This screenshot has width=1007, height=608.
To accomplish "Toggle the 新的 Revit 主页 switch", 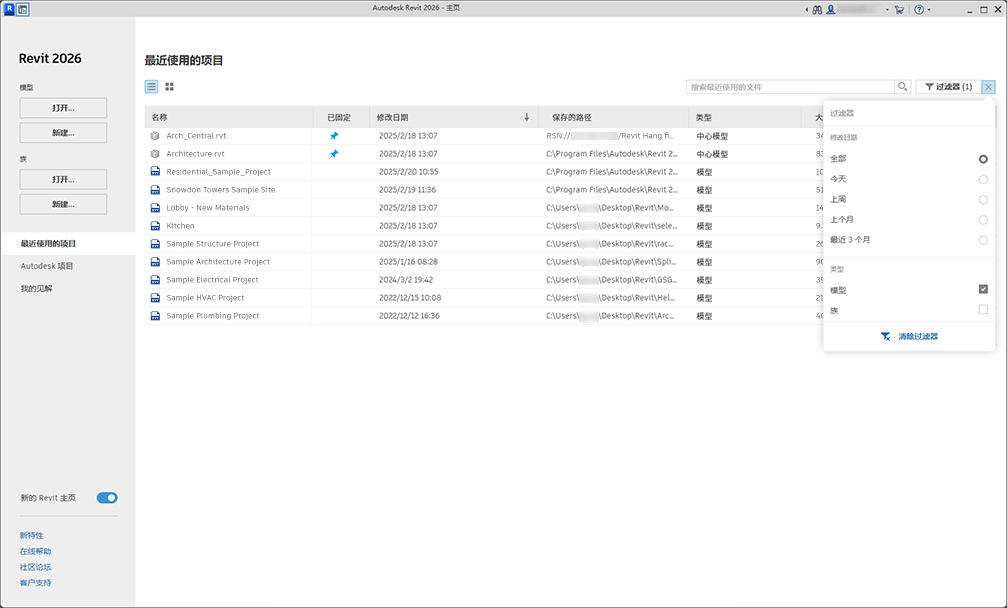I will click(x=107, y=498).
